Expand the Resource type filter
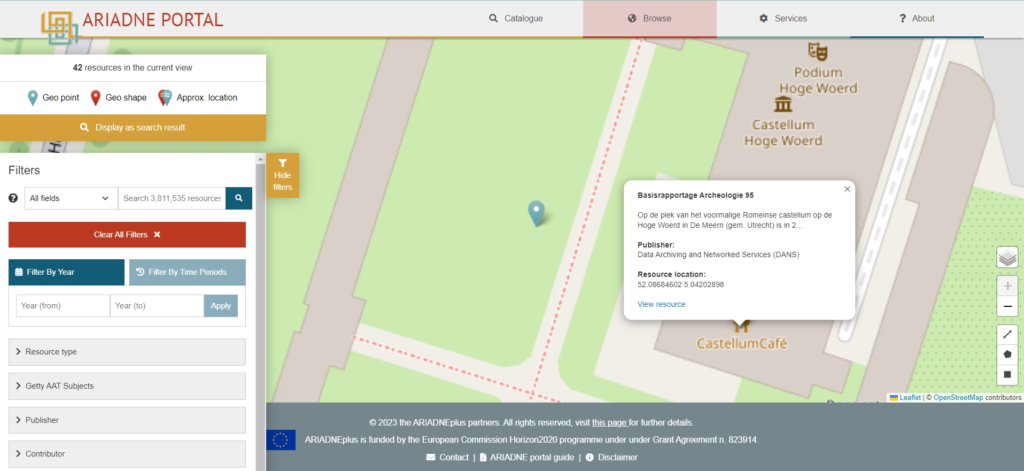Screen dimensions: 1024x471 point(127,352)
